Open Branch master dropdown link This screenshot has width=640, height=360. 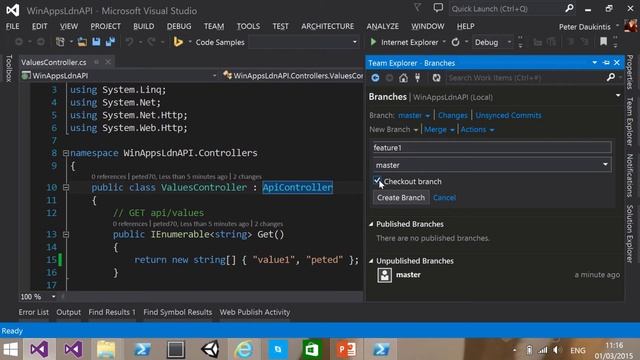[414, 116]
